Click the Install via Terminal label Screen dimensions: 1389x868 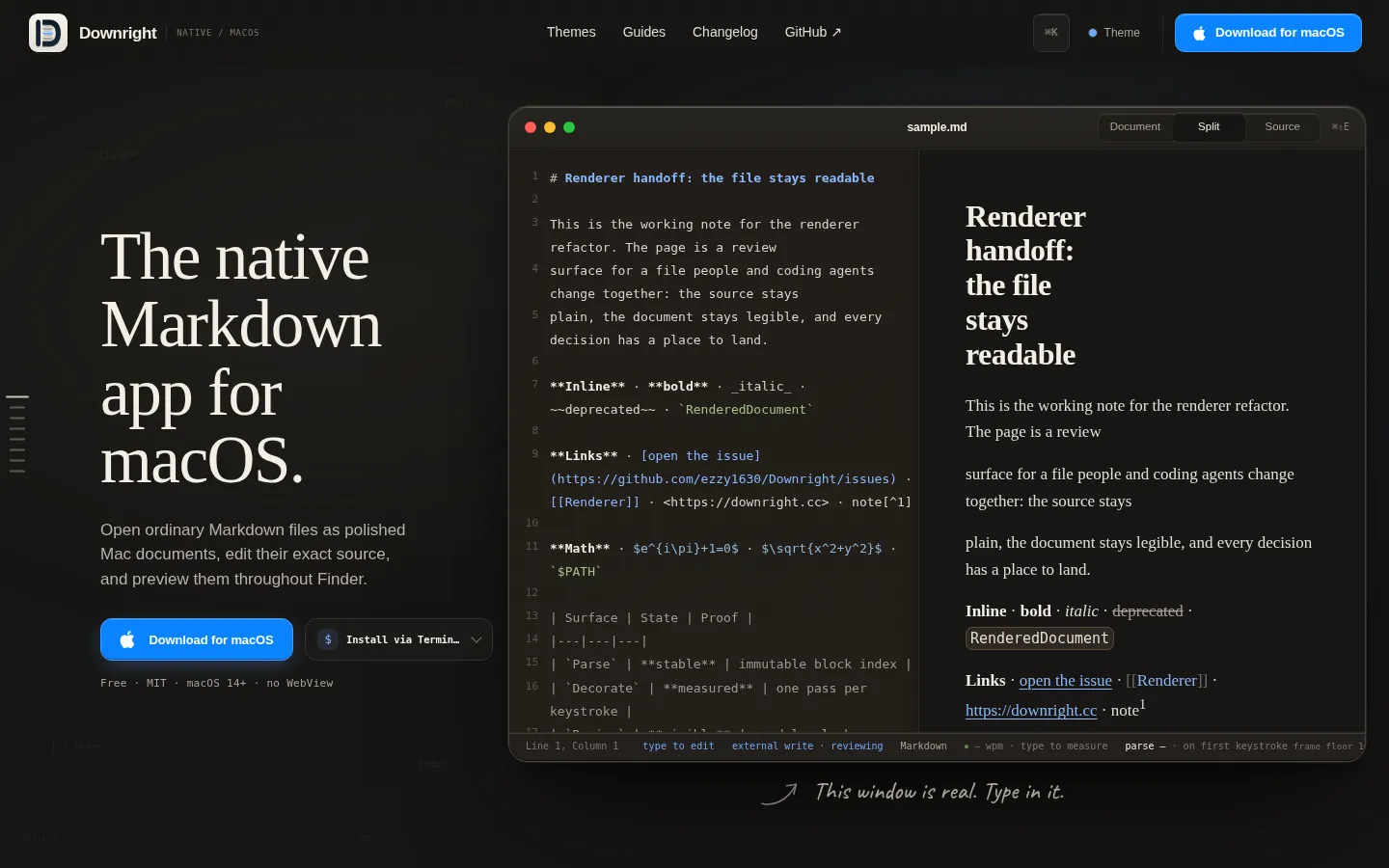[x=402, y=639]
